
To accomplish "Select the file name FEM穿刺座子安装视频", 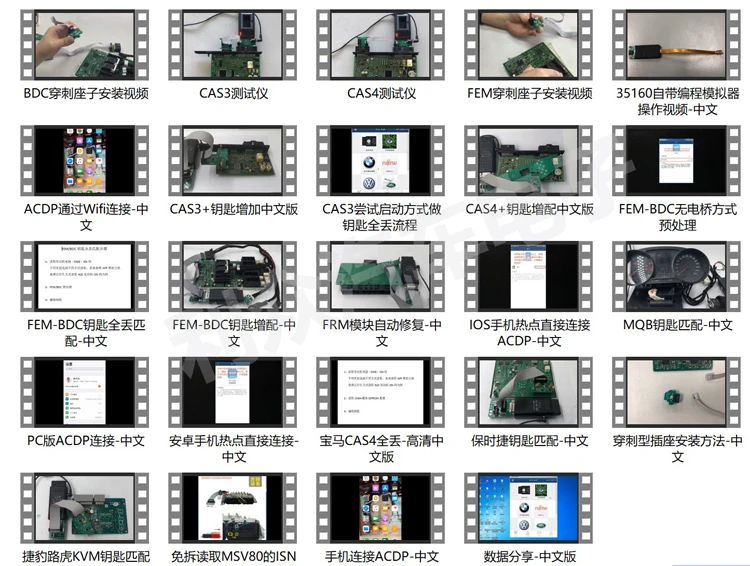I will click(529, 93).
